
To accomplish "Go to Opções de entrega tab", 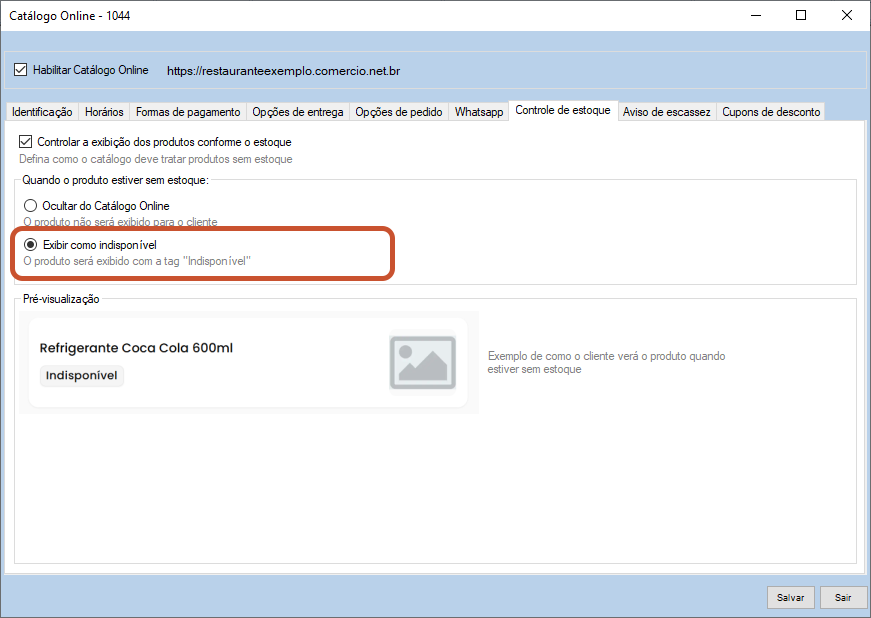I will (298, 112).
